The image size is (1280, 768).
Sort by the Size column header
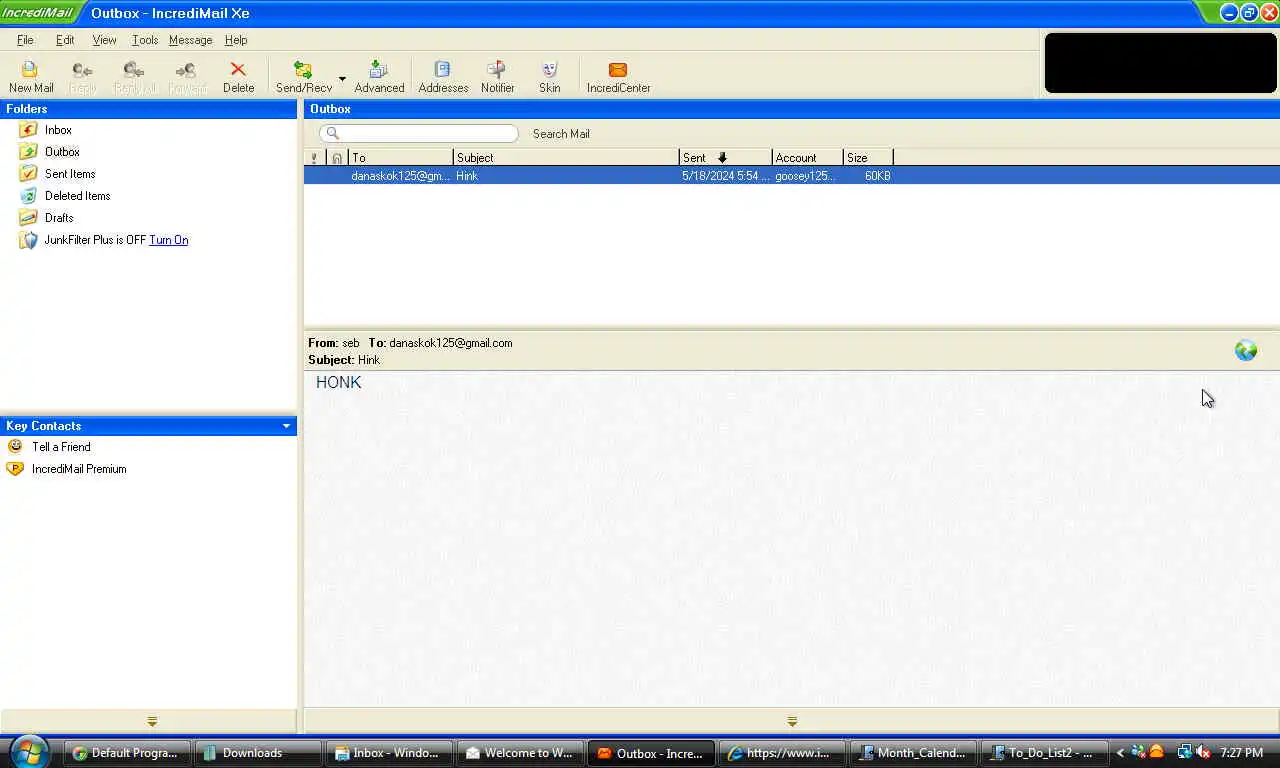[x=868, y=158]
